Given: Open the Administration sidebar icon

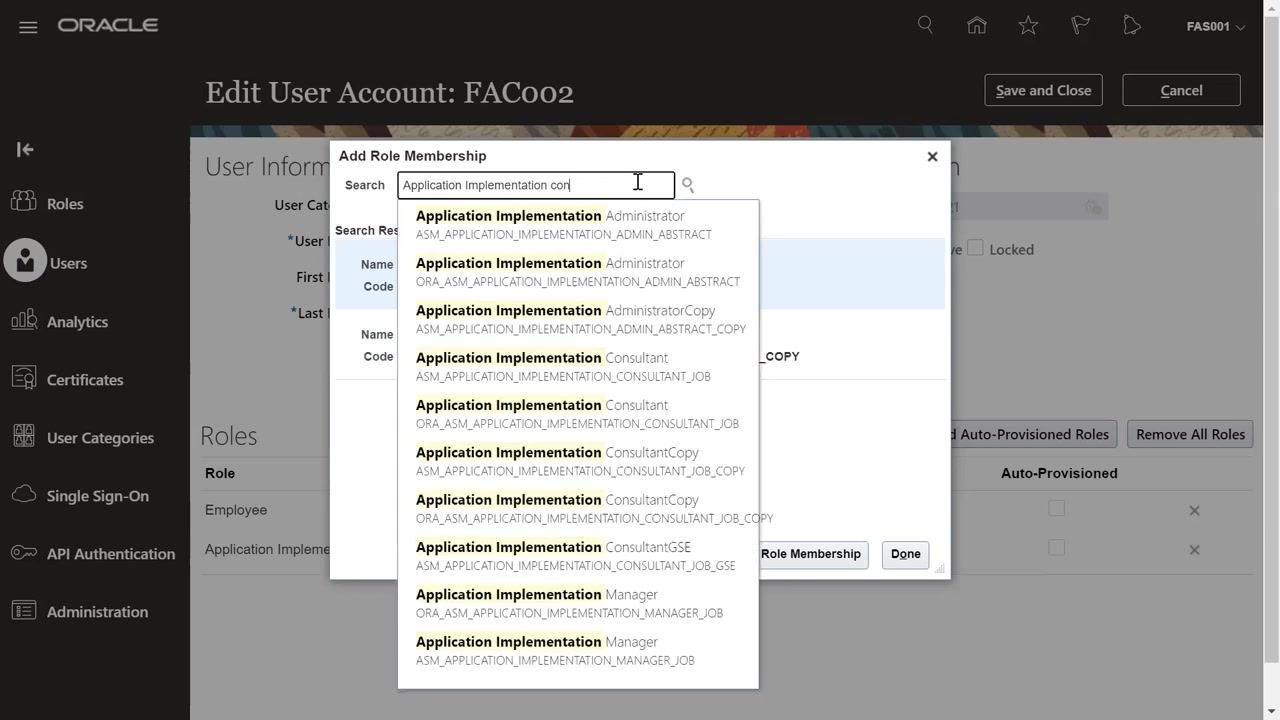Looking at the screenshot, I should 24,610.
